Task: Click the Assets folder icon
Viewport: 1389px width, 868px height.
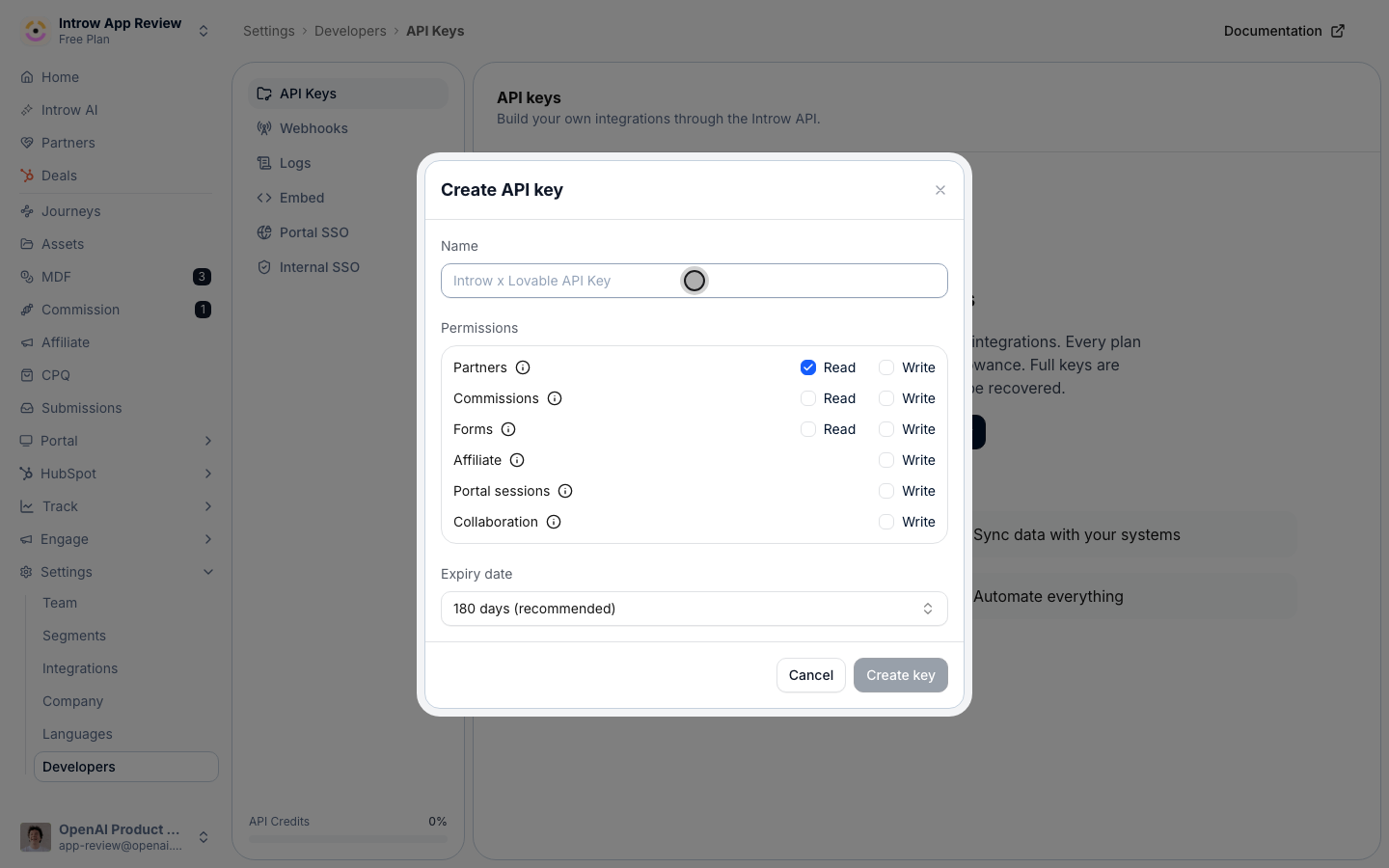Action: [x=27, y=244]
